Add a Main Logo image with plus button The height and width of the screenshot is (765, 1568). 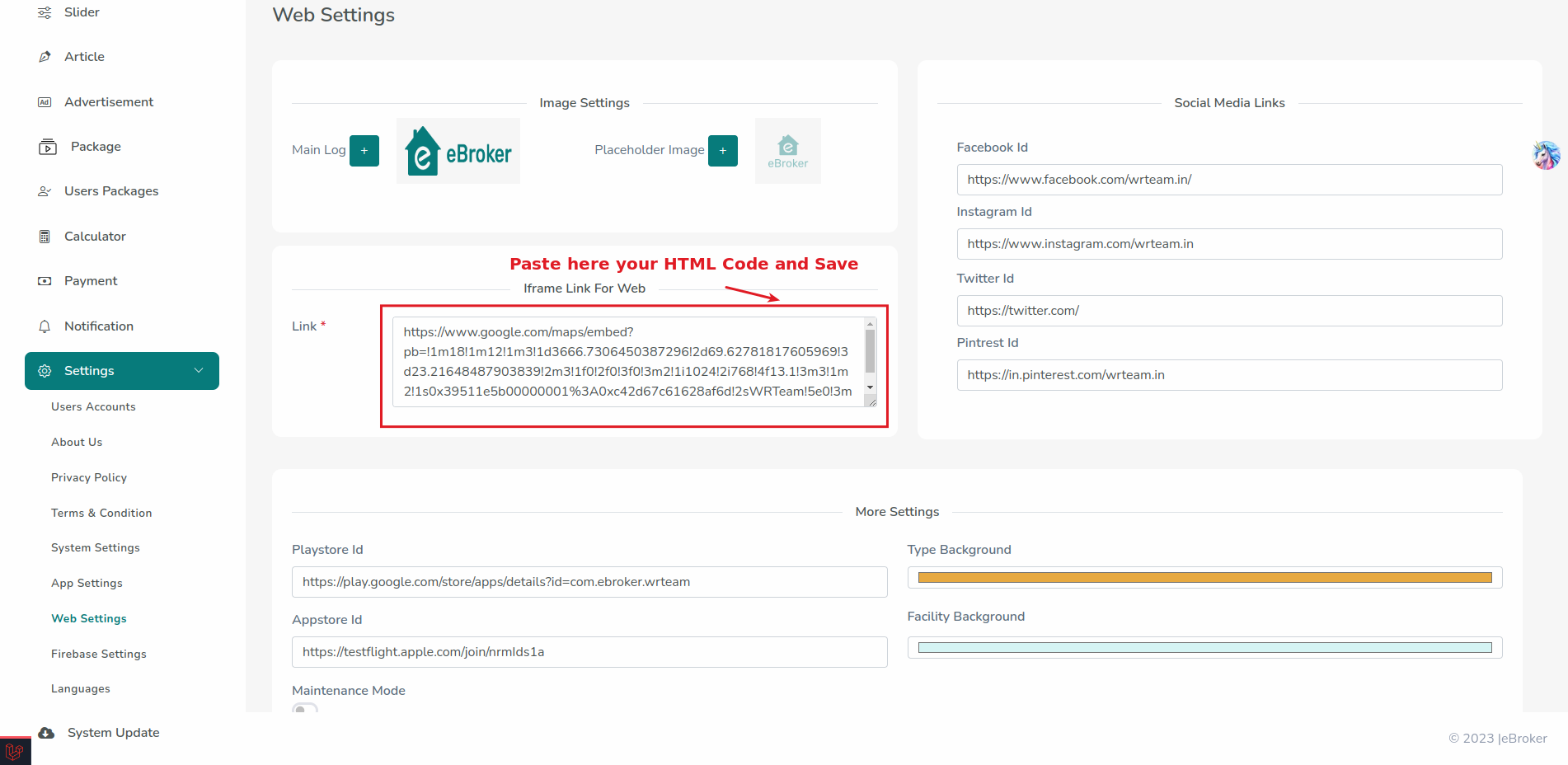364,151
